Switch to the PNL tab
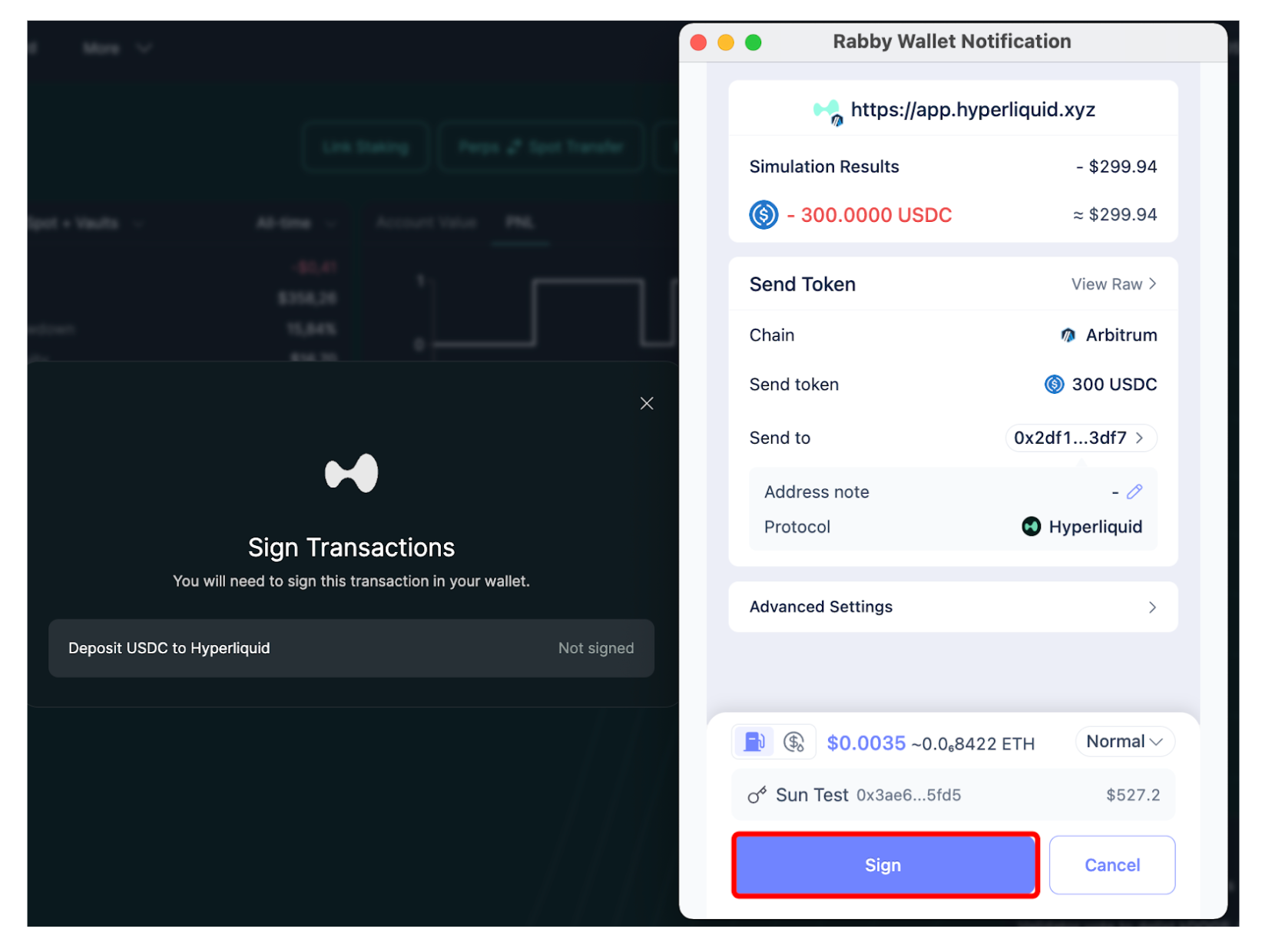This screenshot has height=952, width=1272. click(x=519, y=223)
